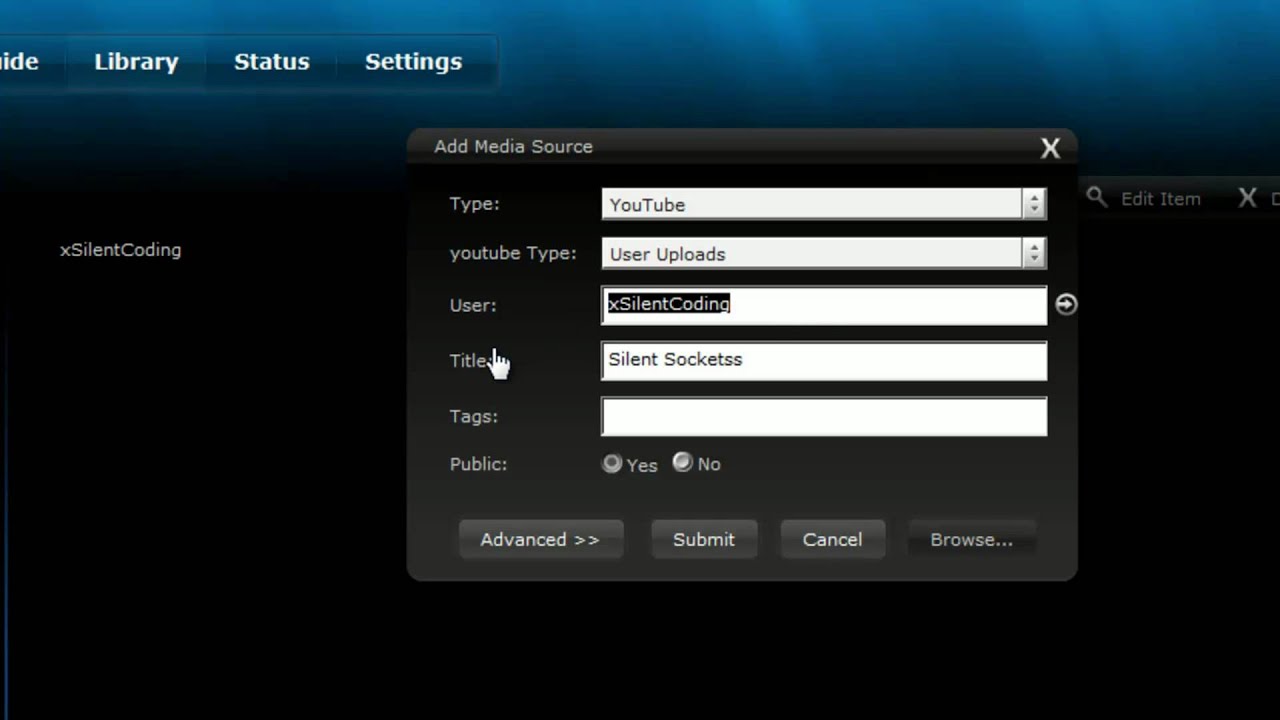Open the Type dropdown showing YouTube
Image resolution: width=1280 pixels, height=720 pixels.
pyautogui.click(x=824, y=204)
